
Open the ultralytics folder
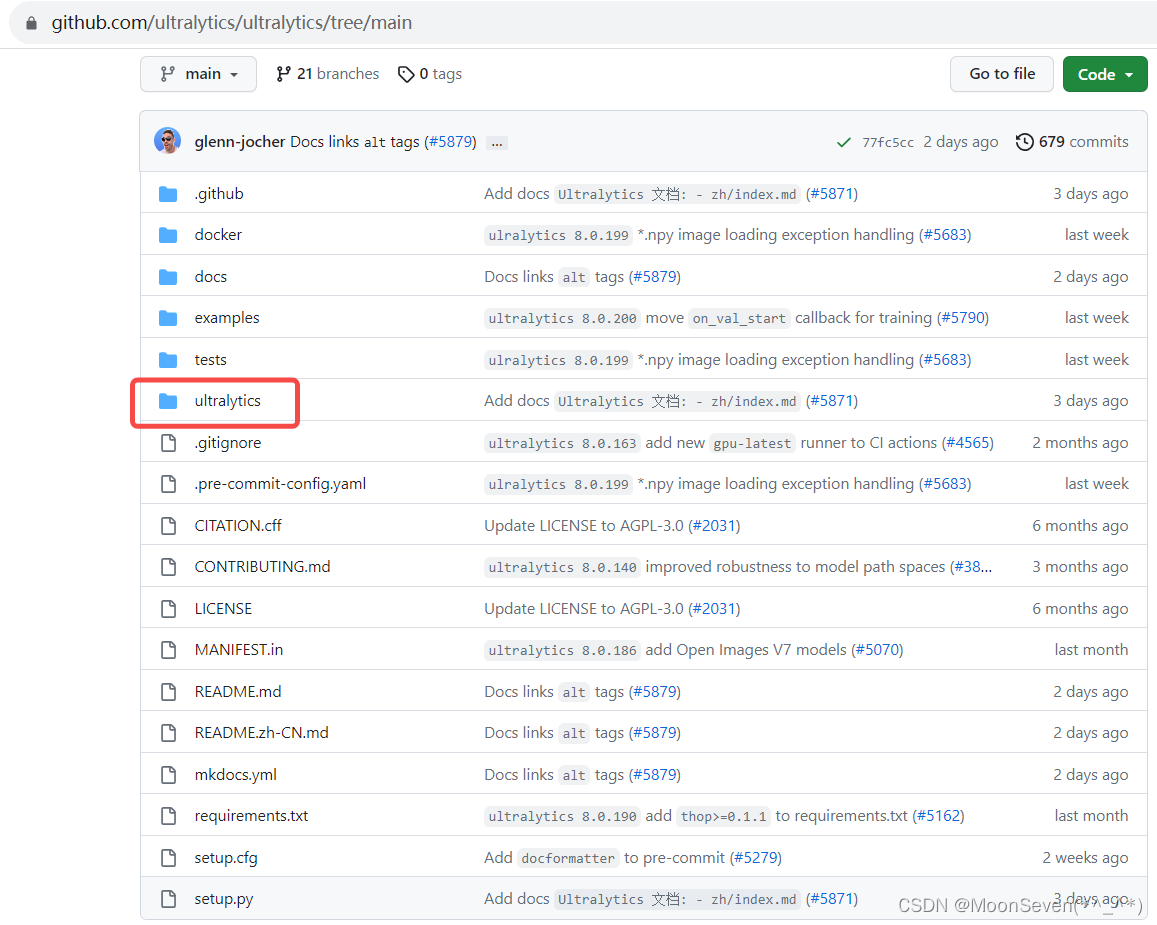[227, 401]
